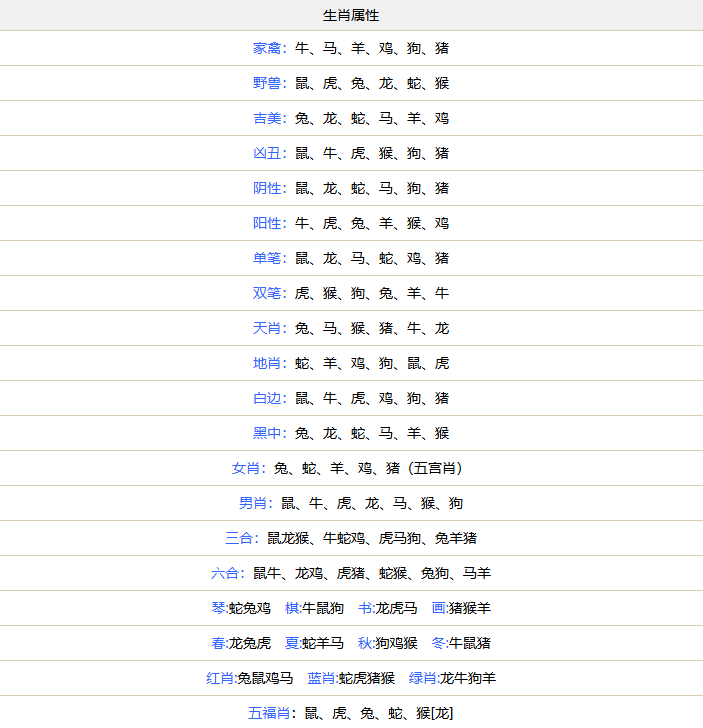Click the 阴性 row label
Image resolution: width=703 pixels, height=728 pixels.
pyautogui.click(x=267, y=188)
